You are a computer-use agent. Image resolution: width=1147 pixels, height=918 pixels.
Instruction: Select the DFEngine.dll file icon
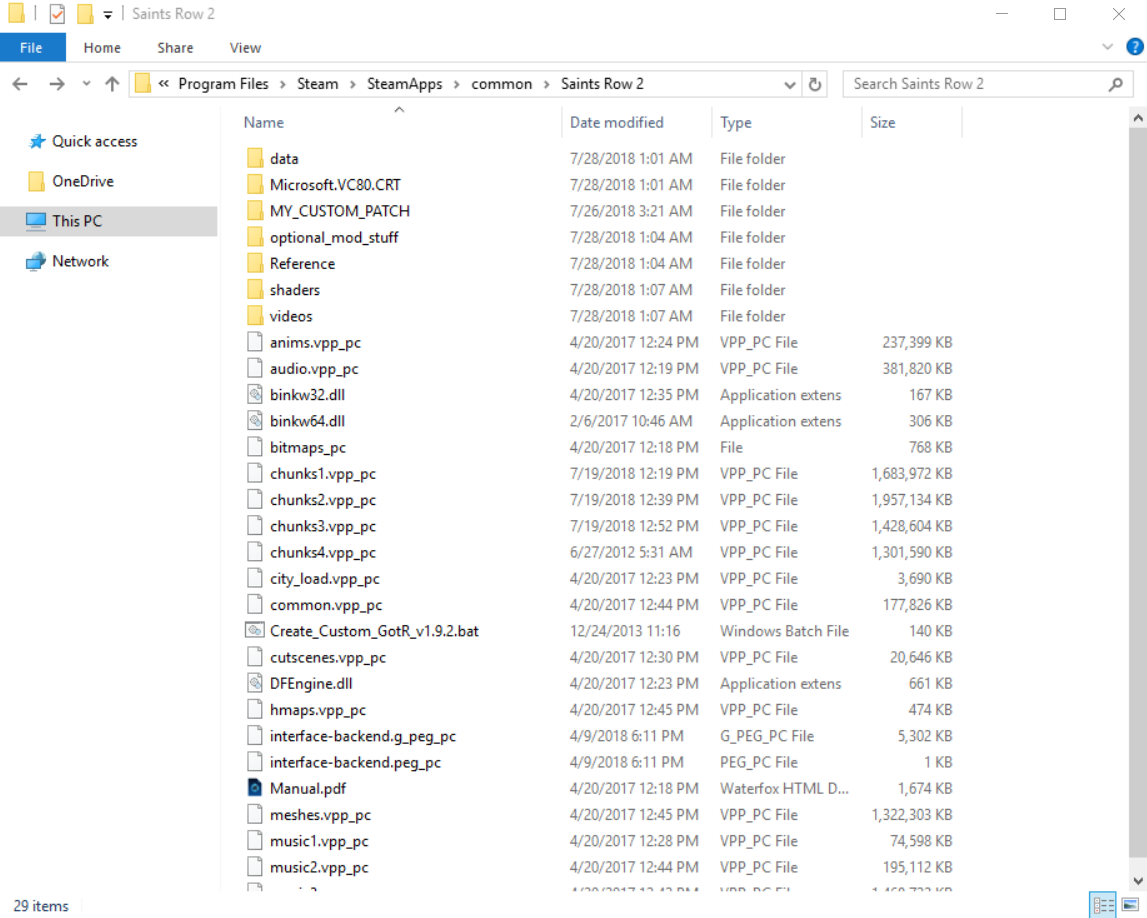click(255, 683)
